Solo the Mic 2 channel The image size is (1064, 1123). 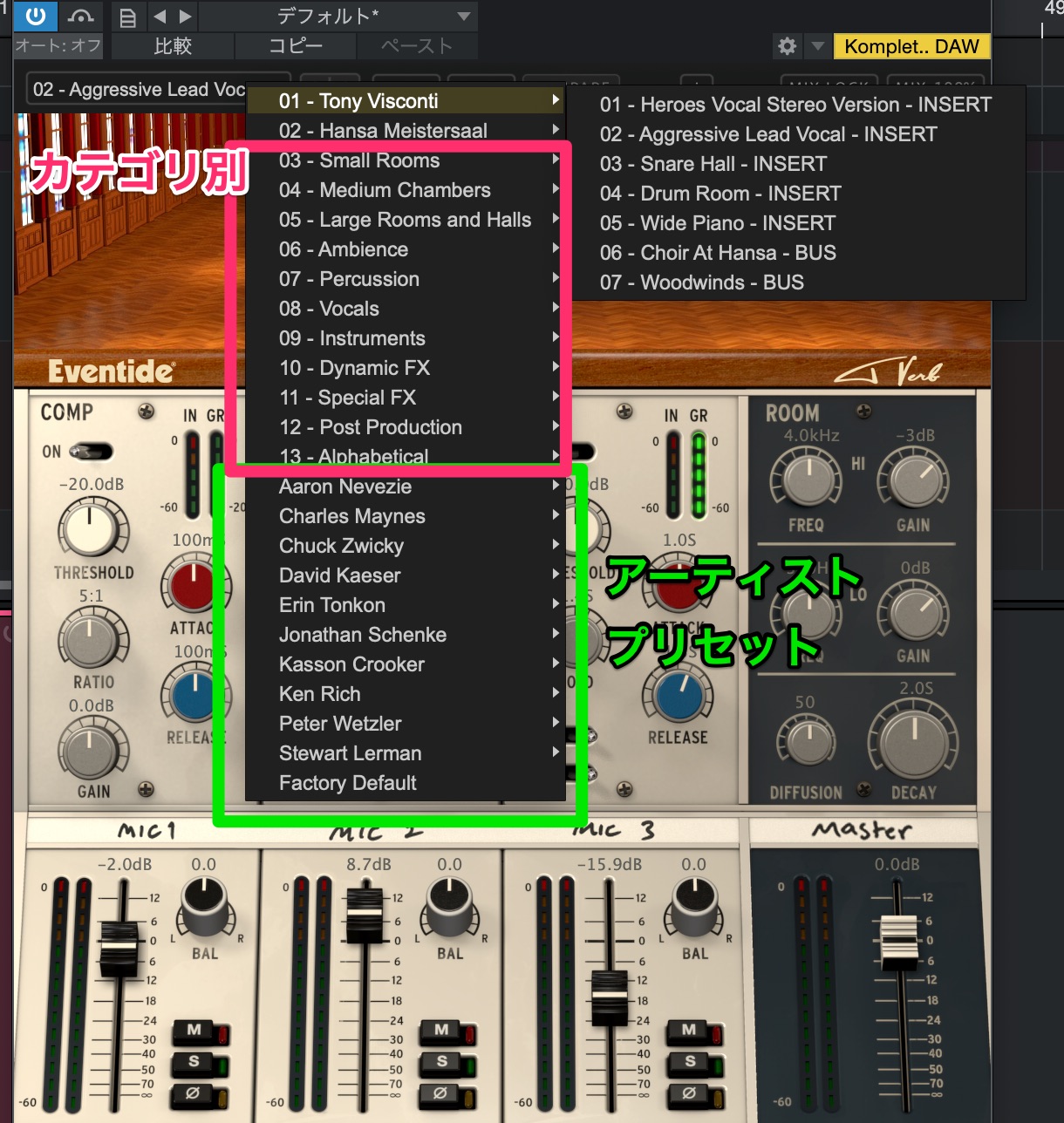[442, 1062]
